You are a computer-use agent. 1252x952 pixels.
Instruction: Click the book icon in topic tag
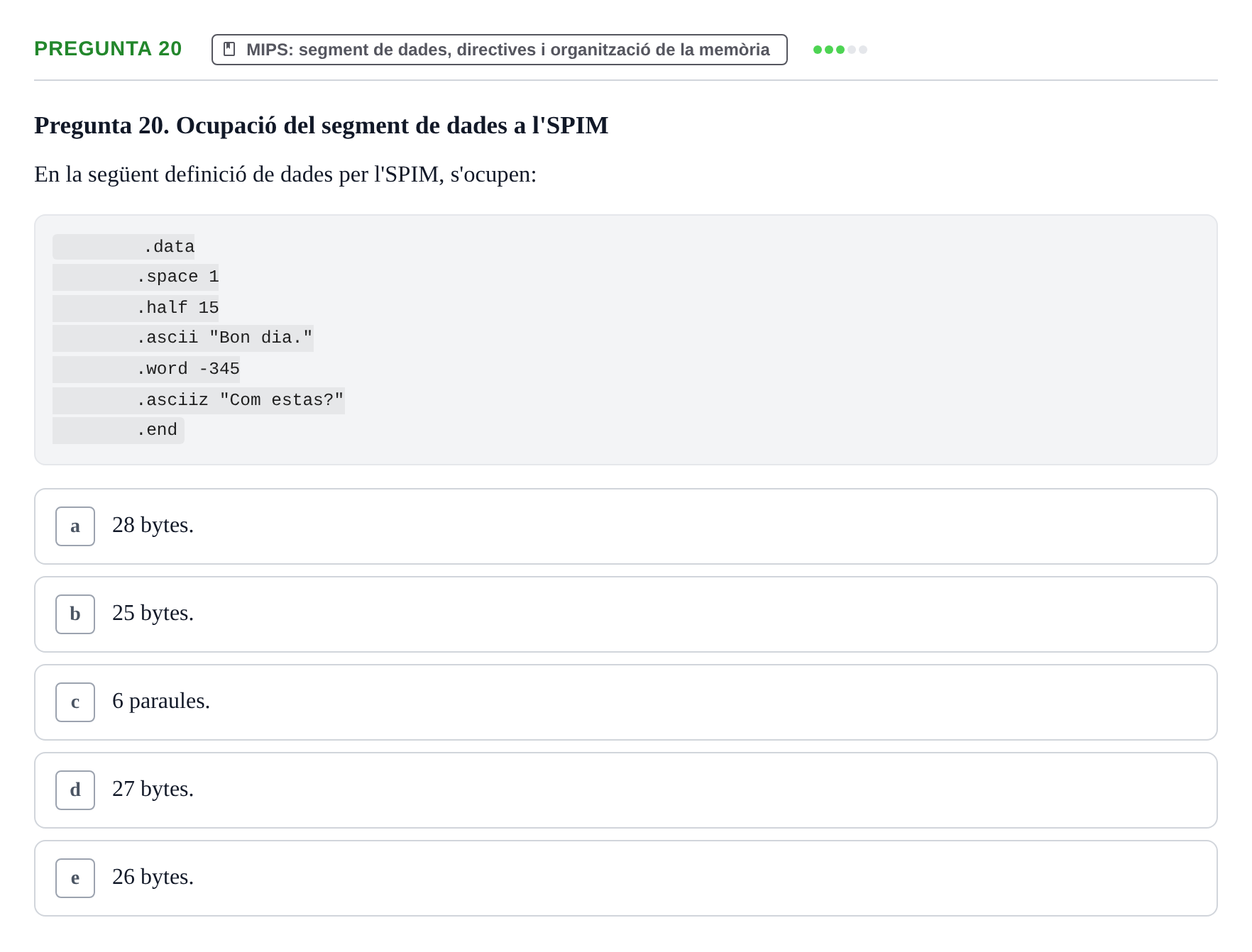coord(229,50)
